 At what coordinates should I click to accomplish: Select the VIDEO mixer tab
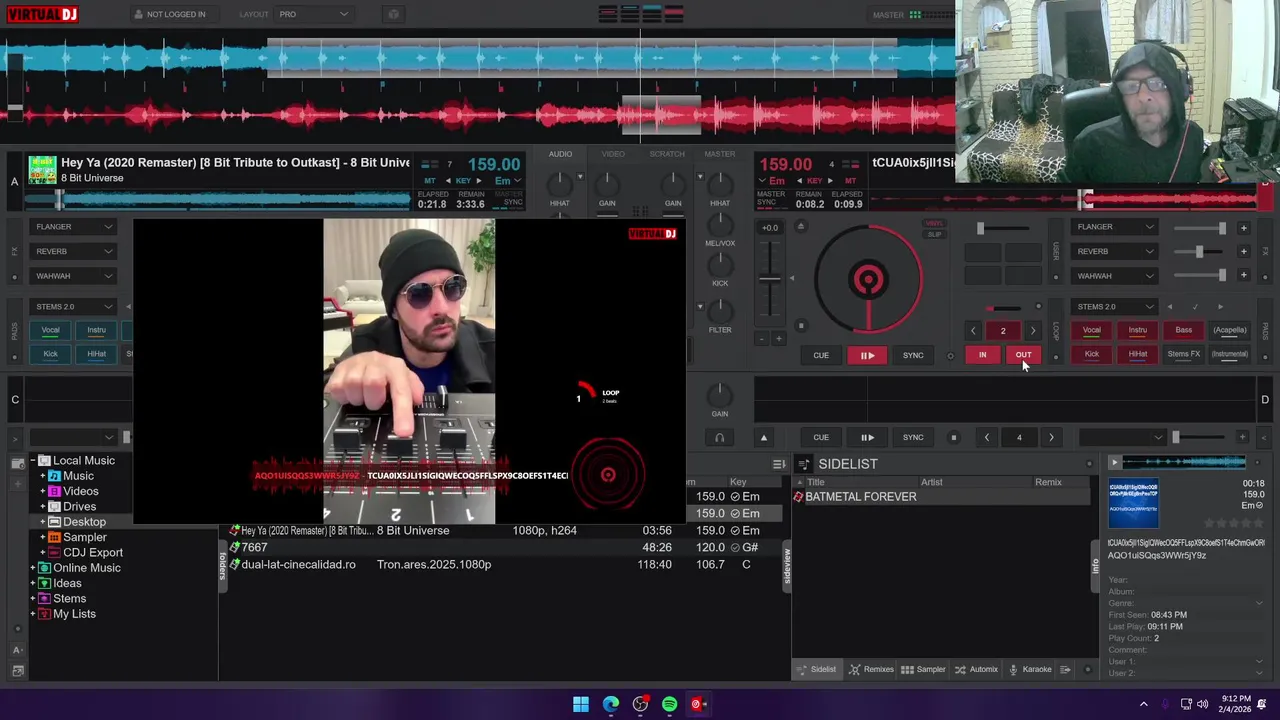coord(613,154)
